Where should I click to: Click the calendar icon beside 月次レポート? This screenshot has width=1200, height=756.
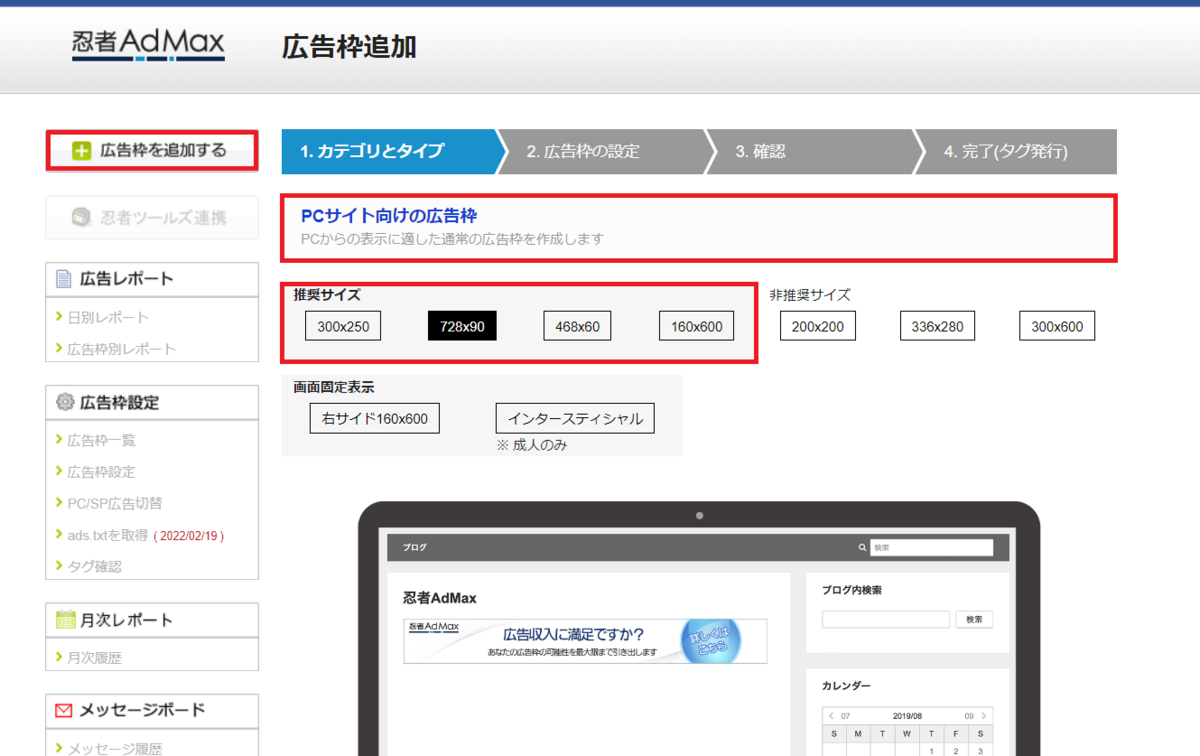[x=65, y=620]
